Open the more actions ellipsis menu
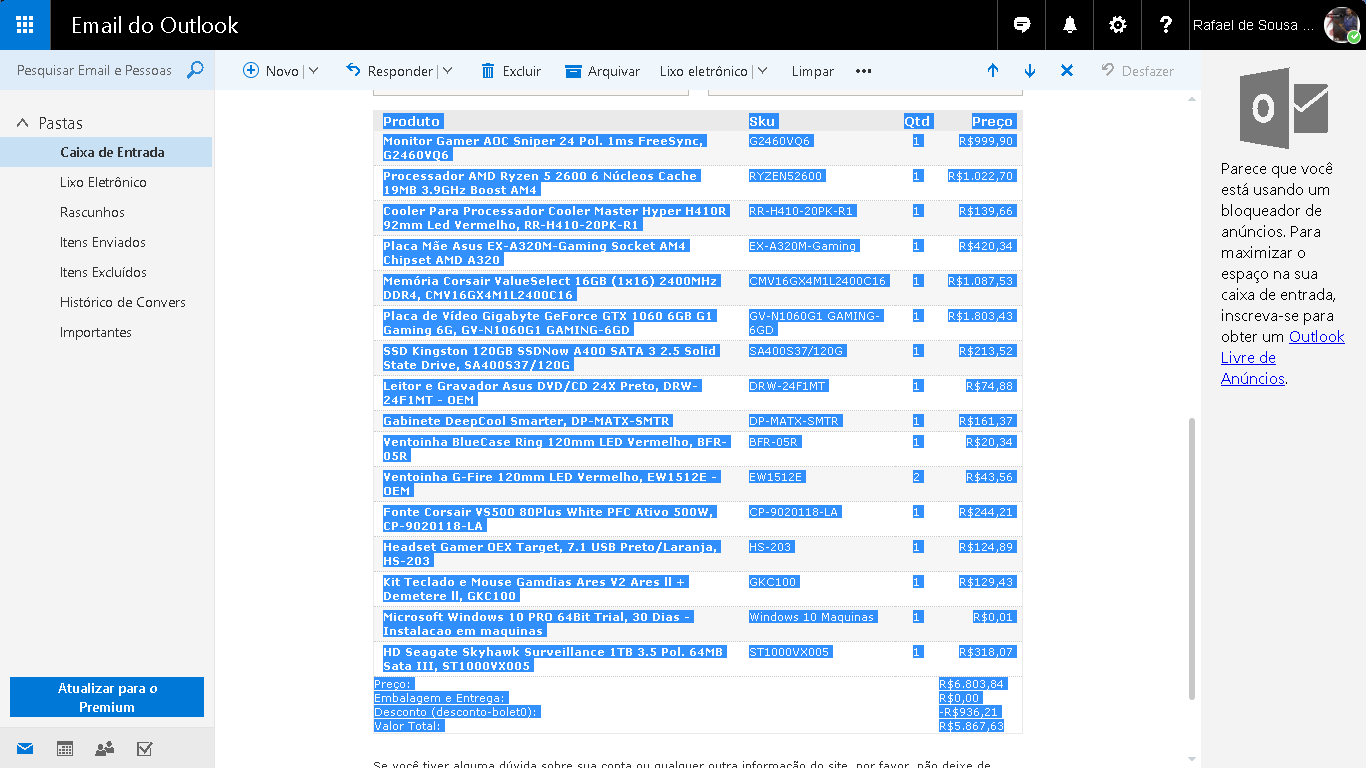The width and height of the screenshot is (1366, 768). (x=864, y=71)
